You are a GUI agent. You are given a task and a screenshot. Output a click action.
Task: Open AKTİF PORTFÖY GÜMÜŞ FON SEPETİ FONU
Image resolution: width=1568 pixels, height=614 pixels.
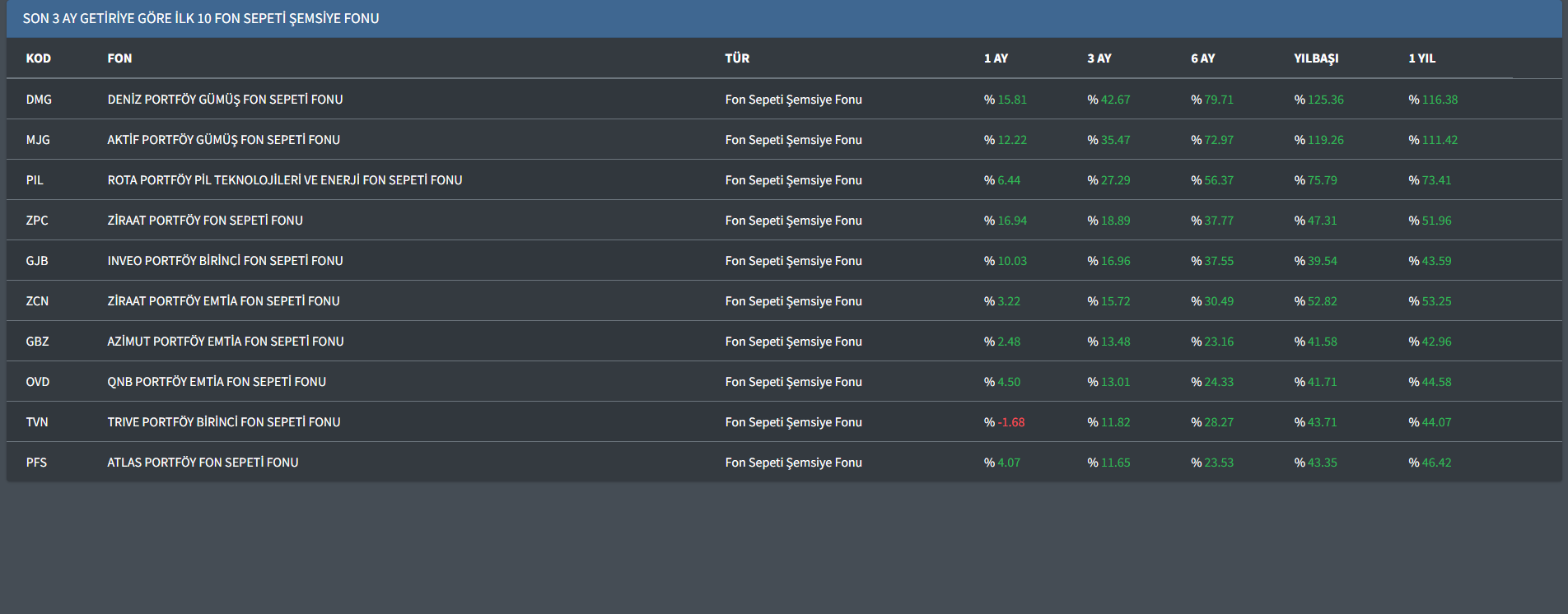pos(223,140)
